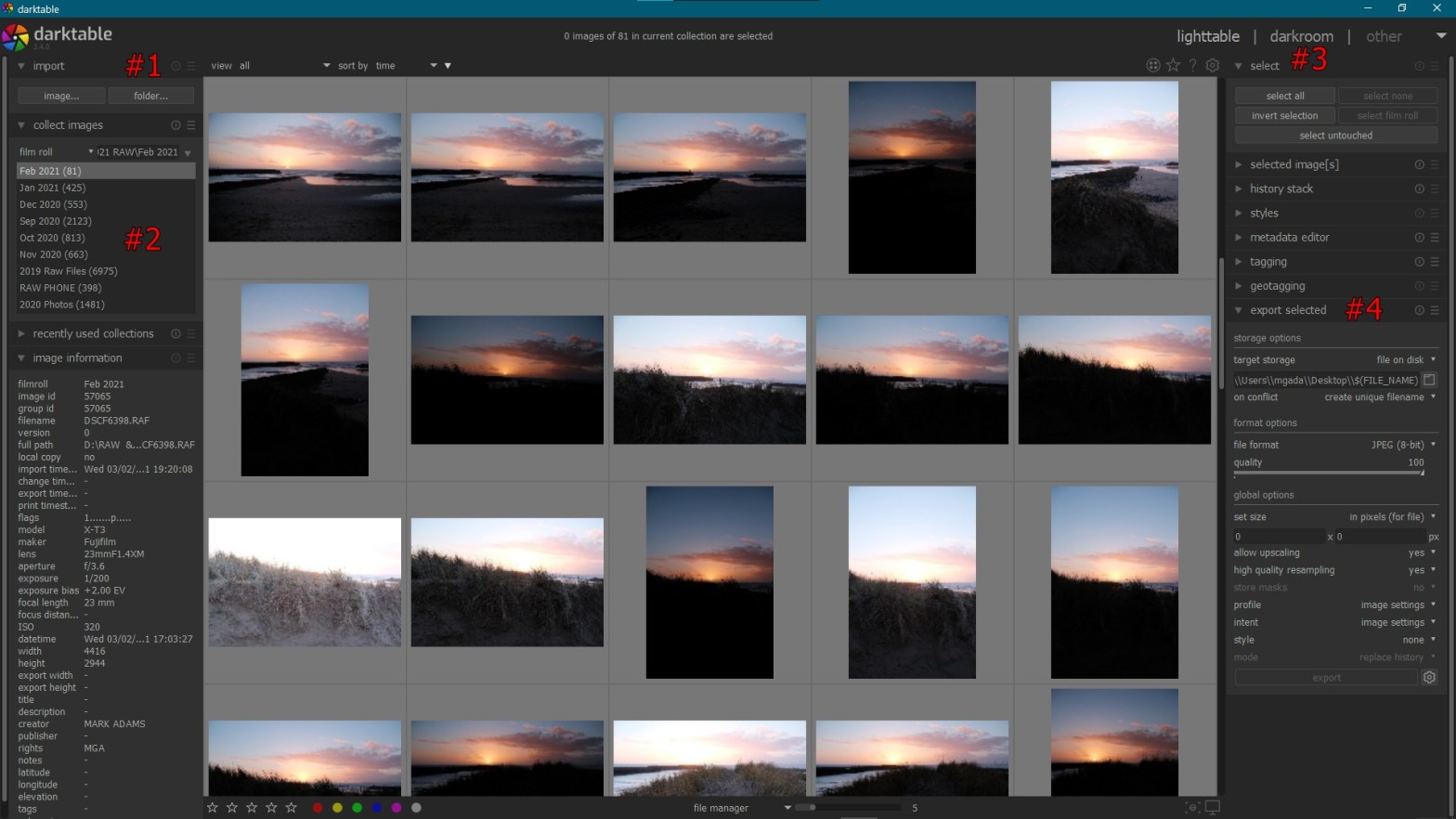
Task: Open global preferences gear in top toolbar
Action: coord(1212,65)
